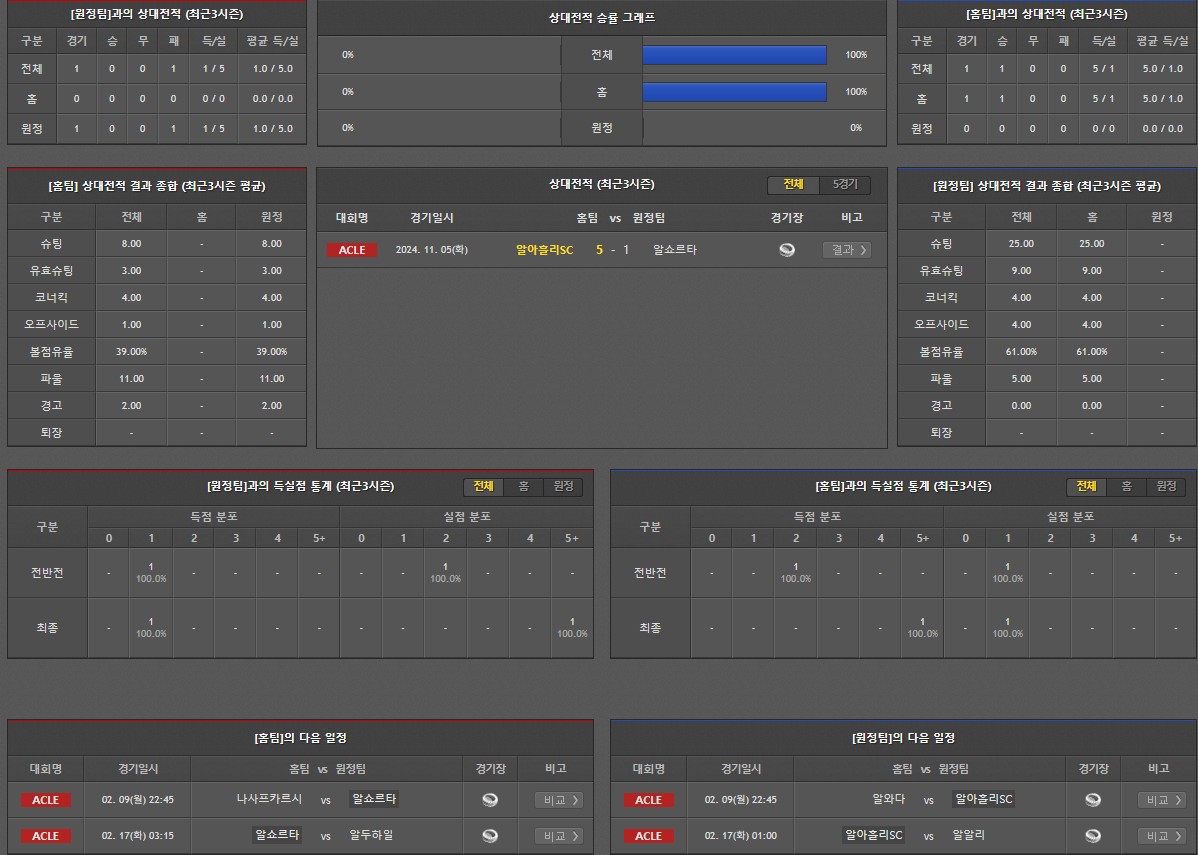1198x855 pixels.
Task: Click the 5 - 1 score in the match row
Action: pos(613,250)
